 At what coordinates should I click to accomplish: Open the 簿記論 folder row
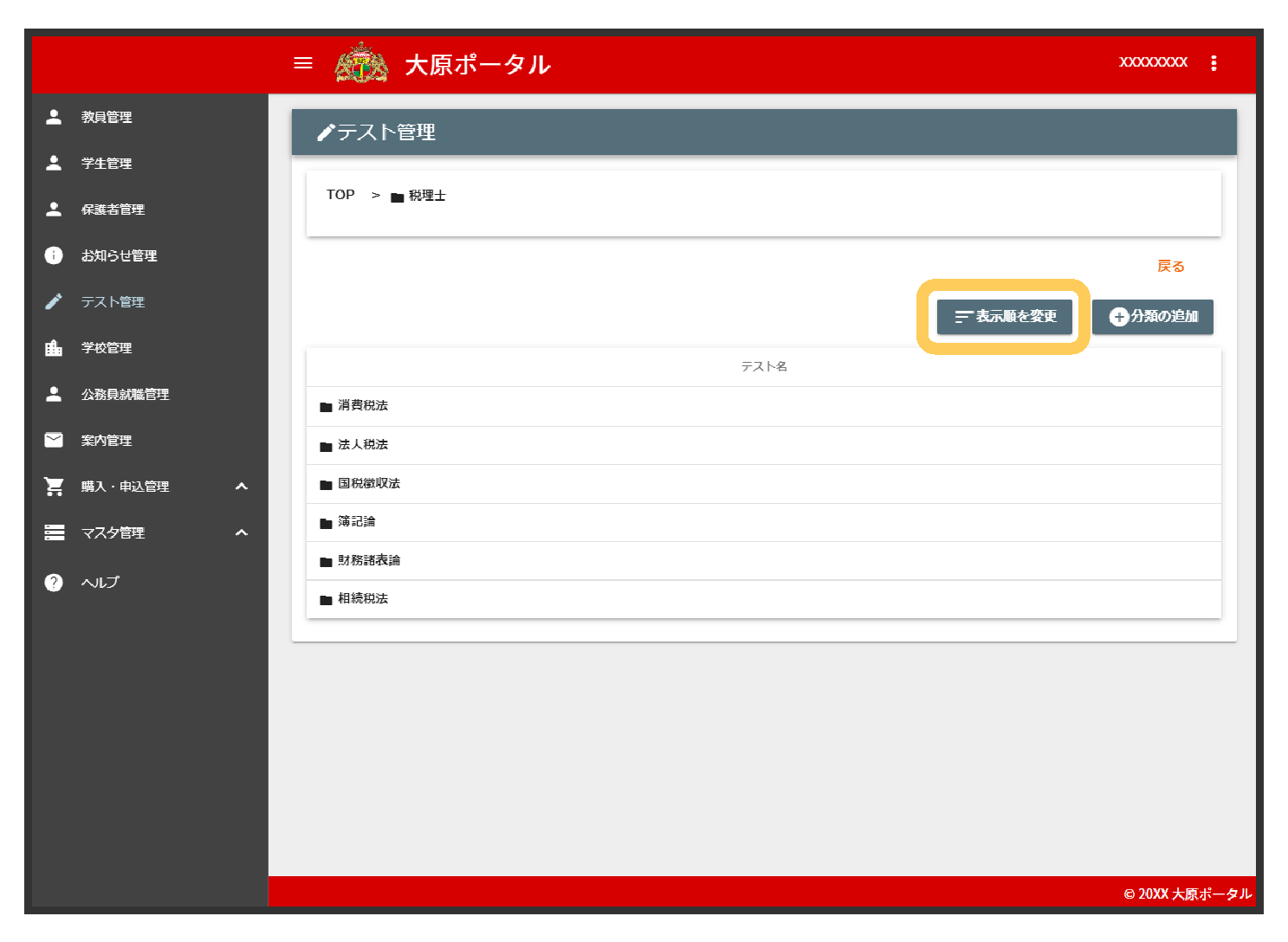pos(764,522)
